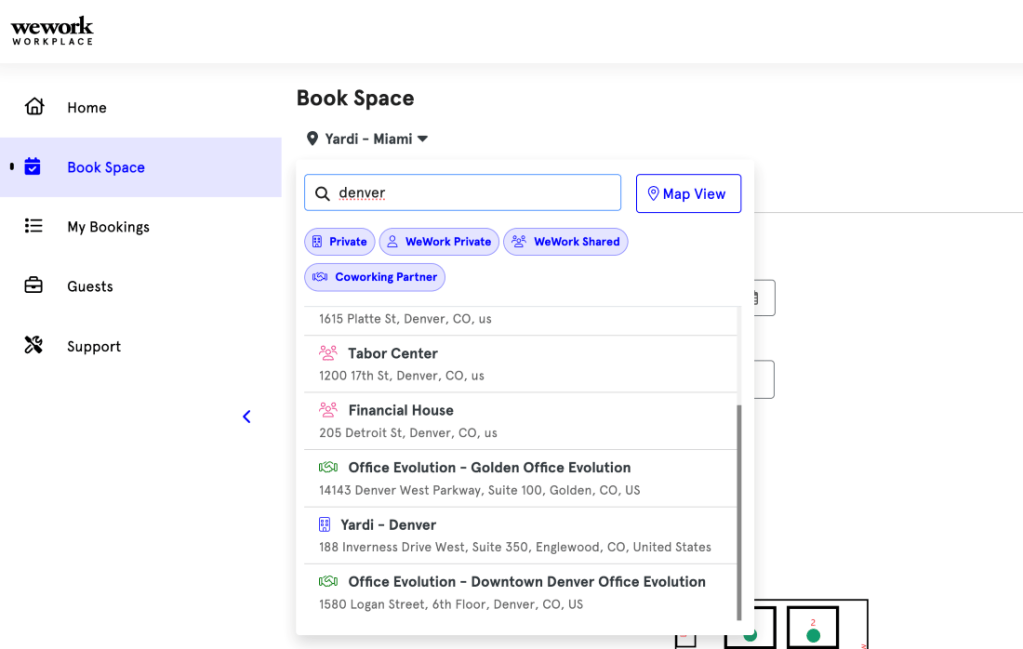Click the handshake icon in Coworking Partner chip

(320, 277)
